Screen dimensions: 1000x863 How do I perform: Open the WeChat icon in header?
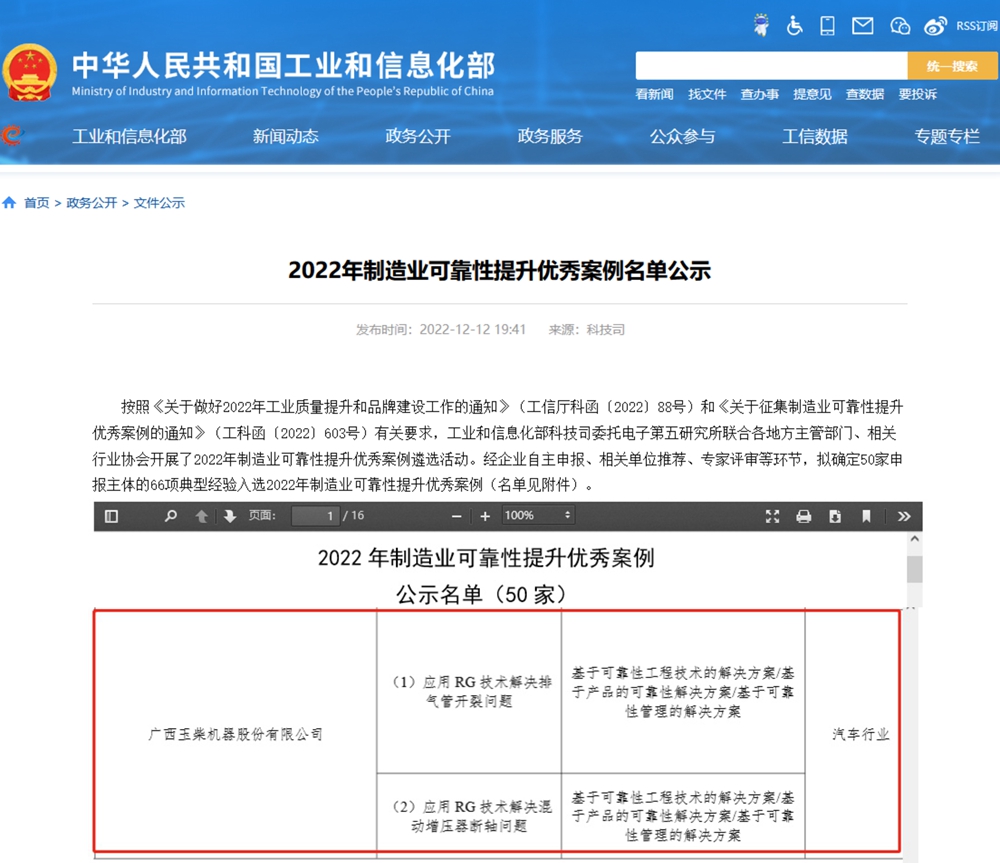tap(900, 26)
